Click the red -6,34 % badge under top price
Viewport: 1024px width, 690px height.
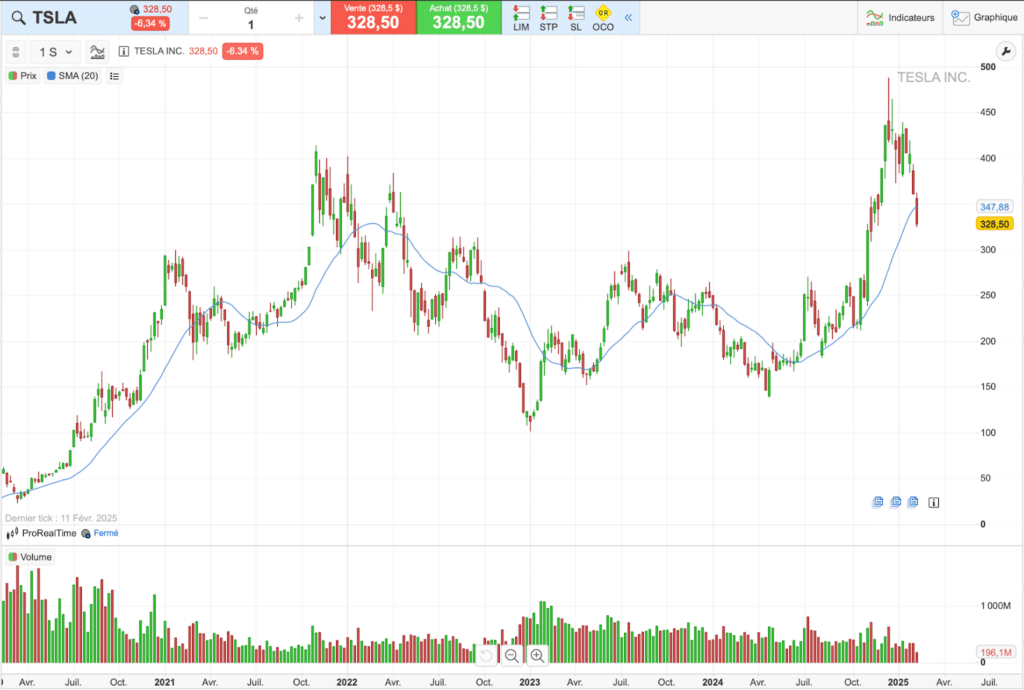[150, 24]
